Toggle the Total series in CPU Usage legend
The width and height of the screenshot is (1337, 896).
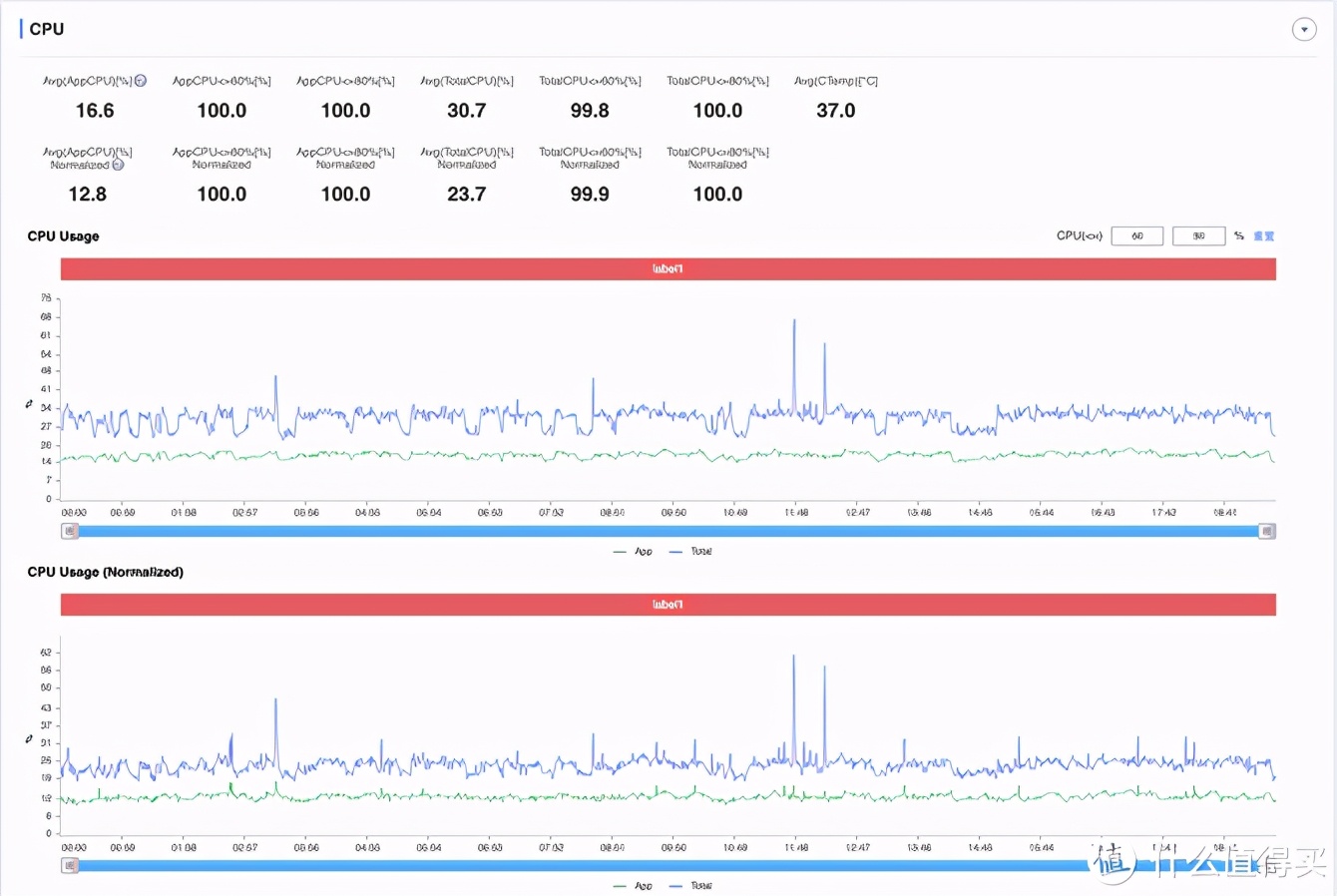[x=691, y=551]
